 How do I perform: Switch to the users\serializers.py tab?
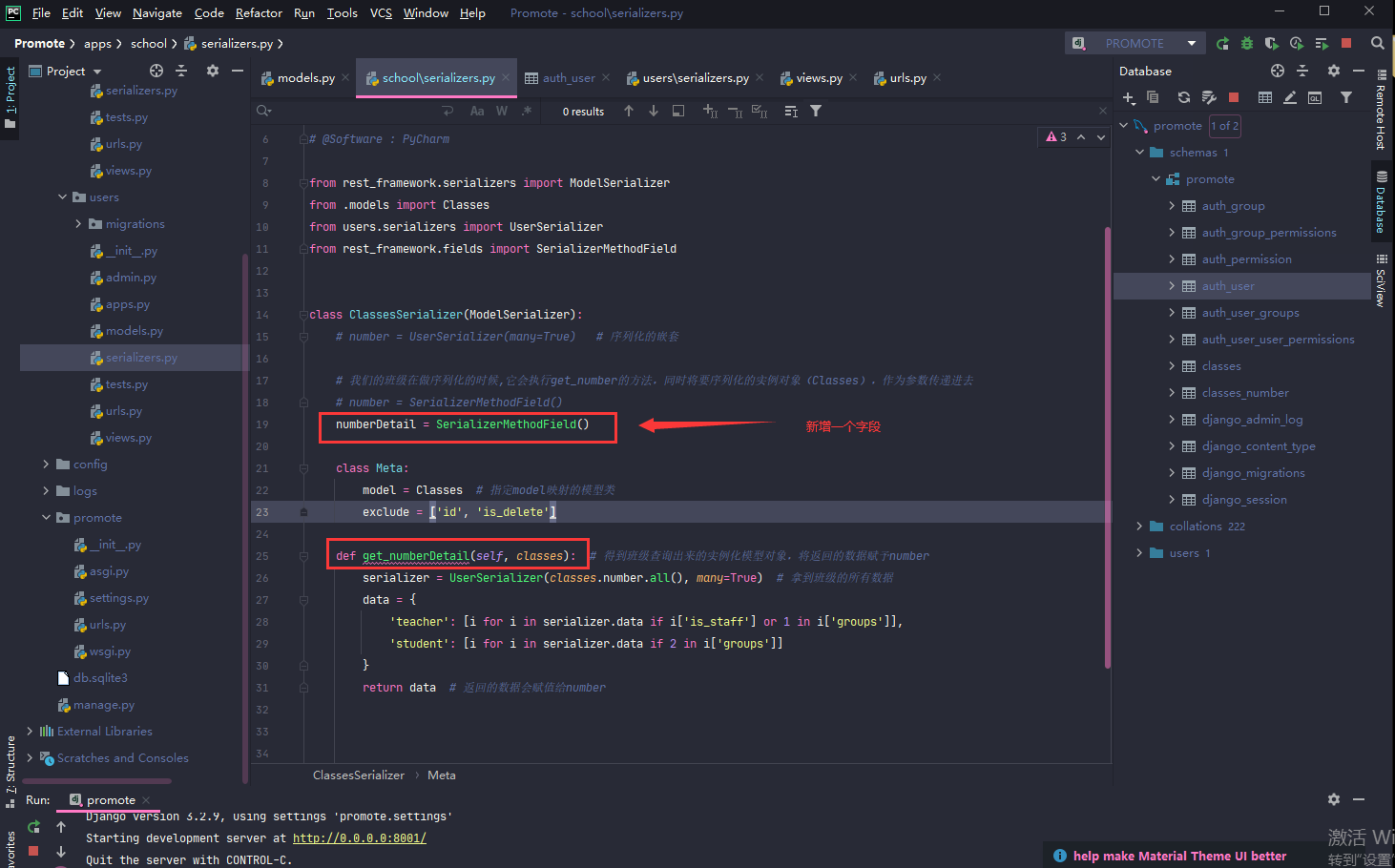(696, 78)
